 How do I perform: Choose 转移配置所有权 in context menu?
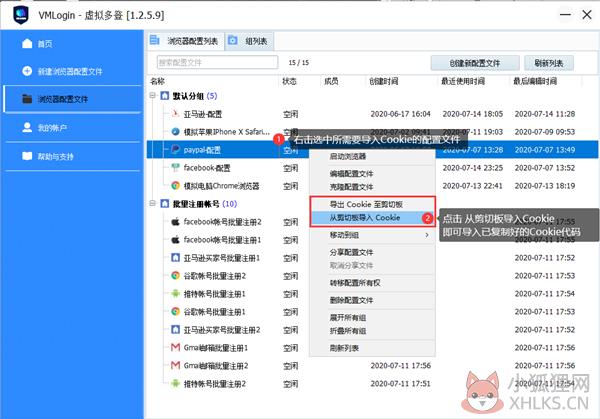click(372, 283)
